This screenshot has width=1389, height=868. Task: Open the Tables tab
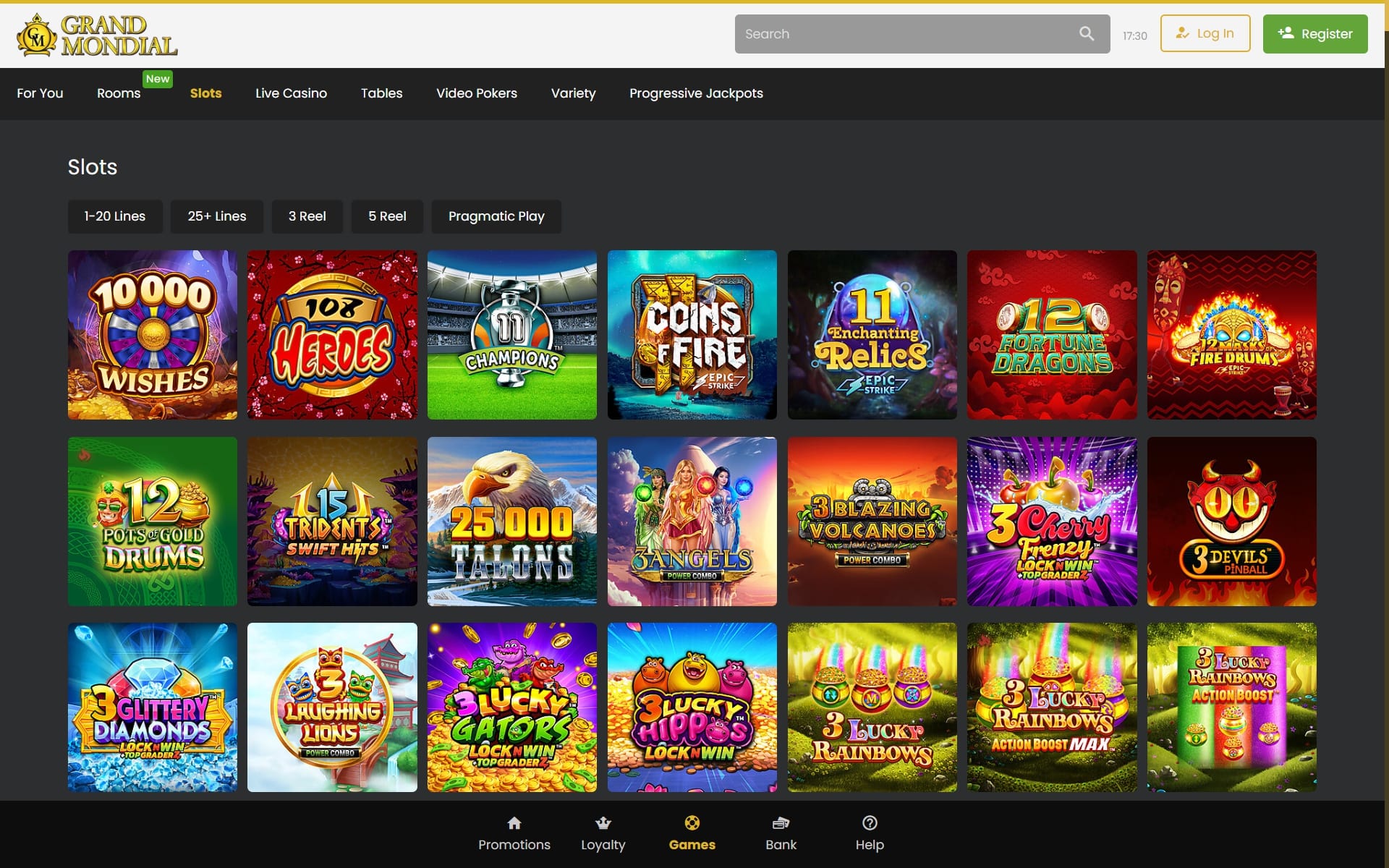381,93
